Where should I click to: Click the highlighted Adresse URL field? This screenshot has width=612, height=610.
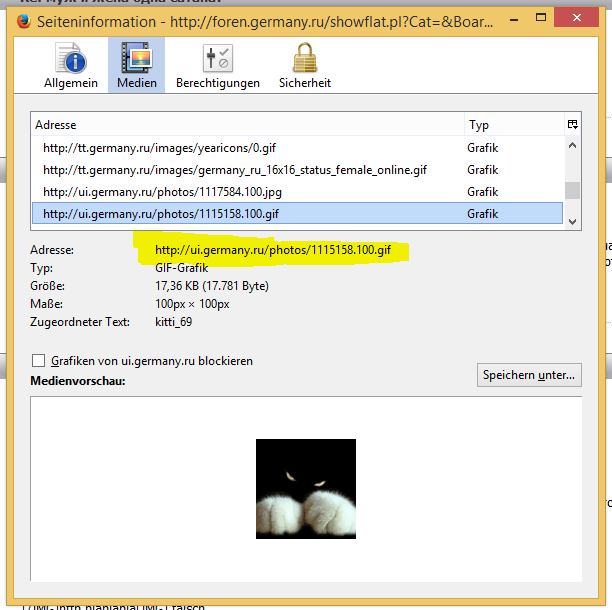[x=272, y=249]
